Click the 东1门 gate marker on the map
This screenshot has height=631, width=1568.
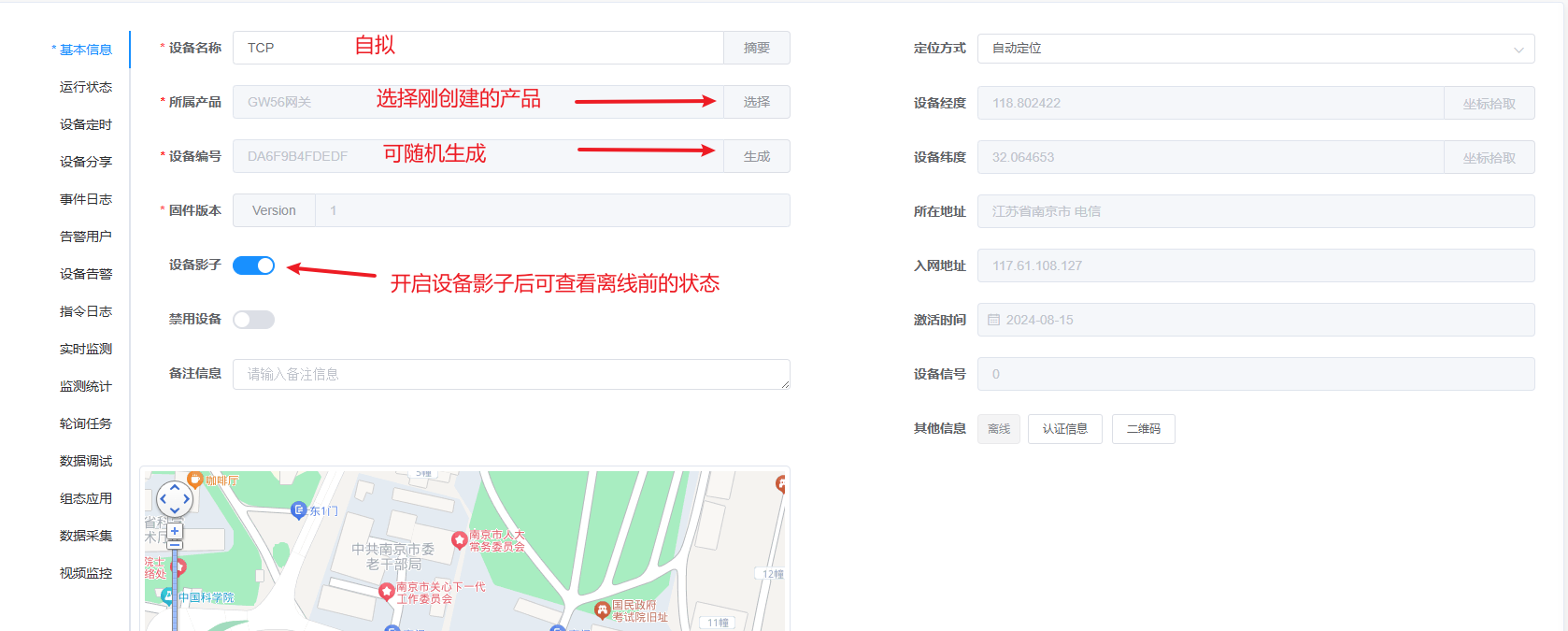pos(299,509)
